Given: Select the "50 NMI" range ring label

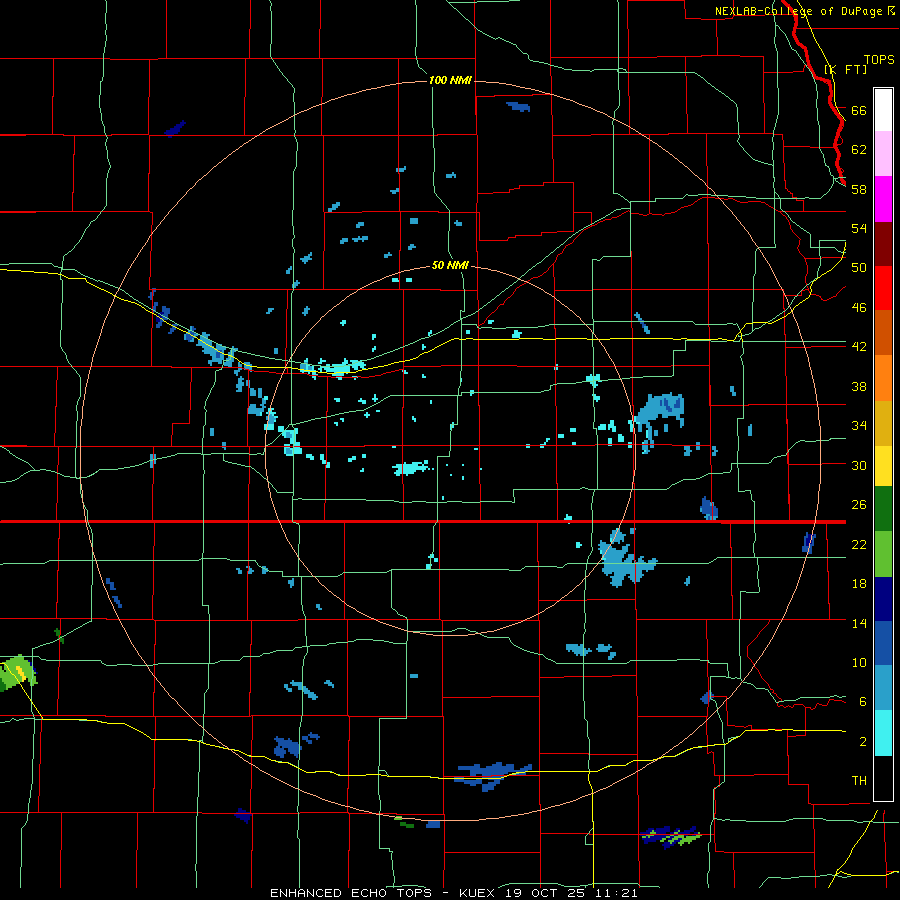Looking at the screenshot, I should (450, 265).
